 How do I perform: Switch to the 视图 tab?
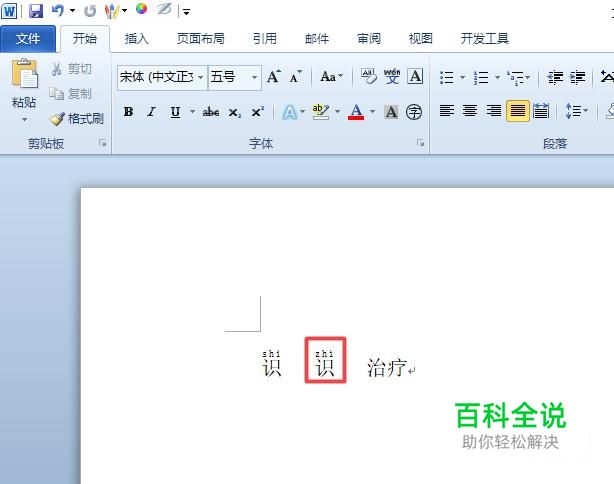(x=421, y=39)
